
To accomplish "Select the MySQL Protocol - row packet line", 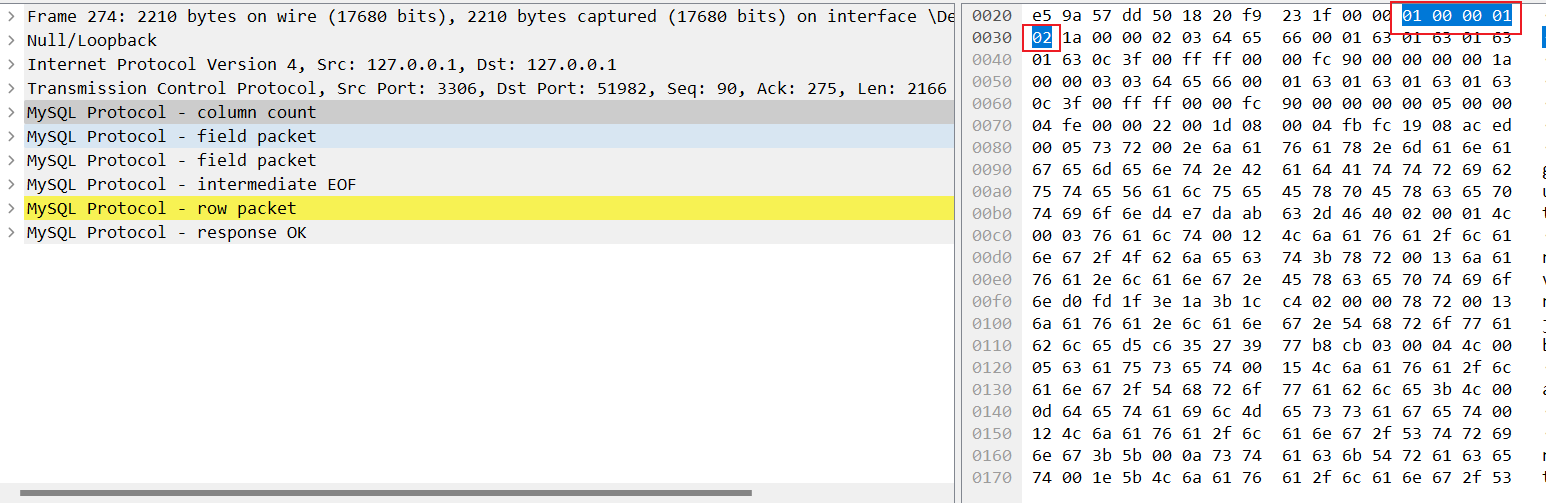I will click(161, 209).
